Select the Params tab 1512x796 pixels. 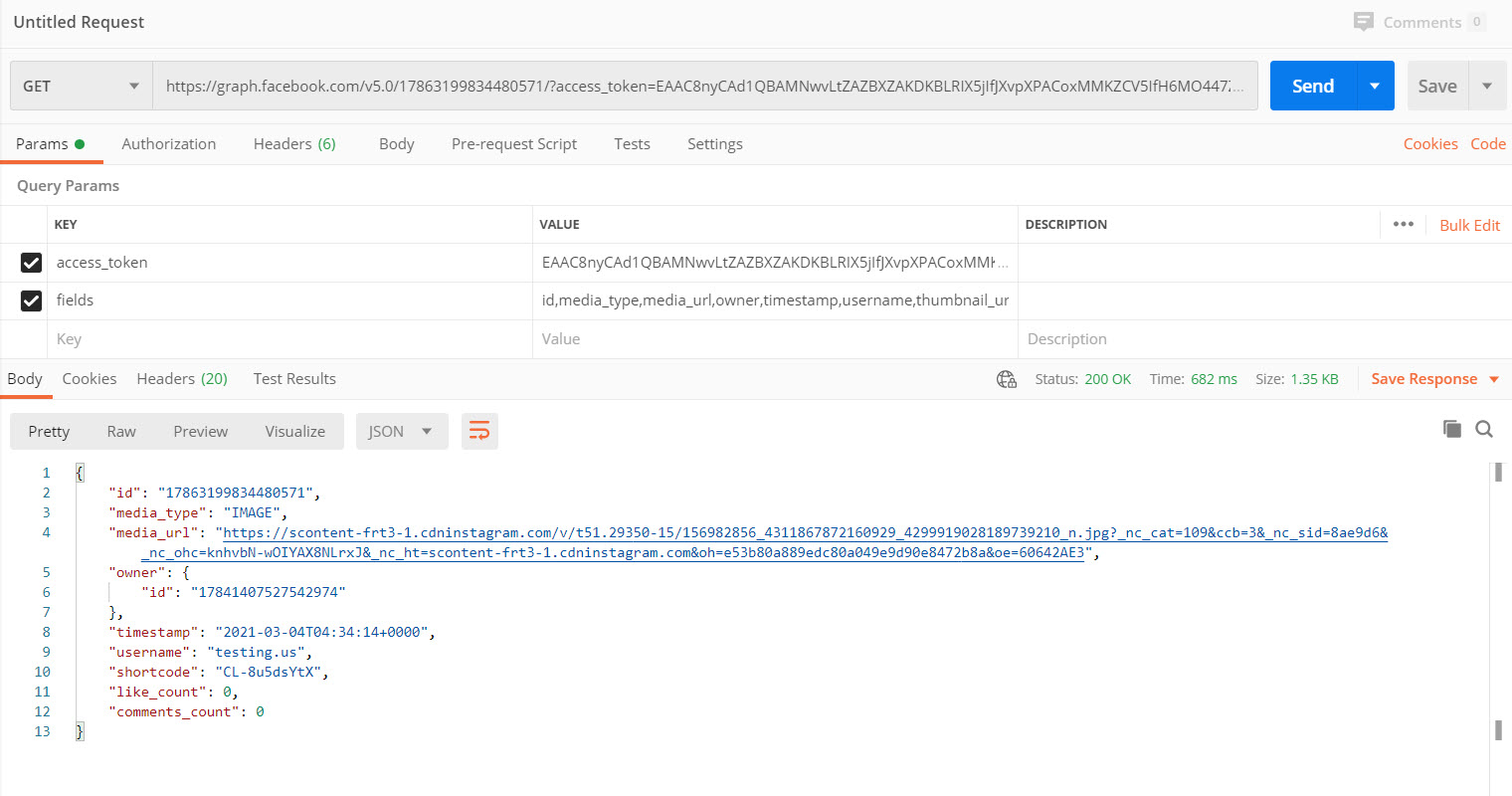(x=50, y=144)
